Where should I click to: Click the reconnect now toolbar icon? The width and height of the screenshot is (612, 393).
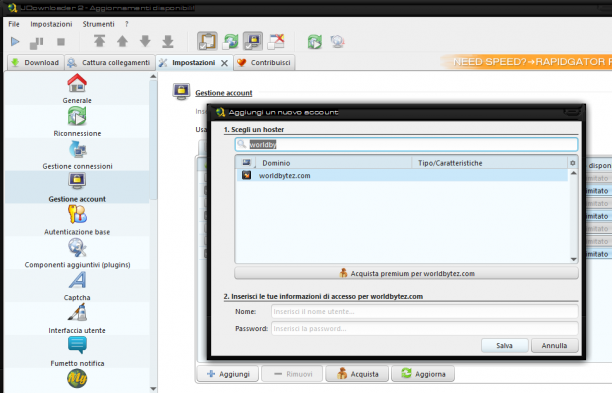pos(315,42)
